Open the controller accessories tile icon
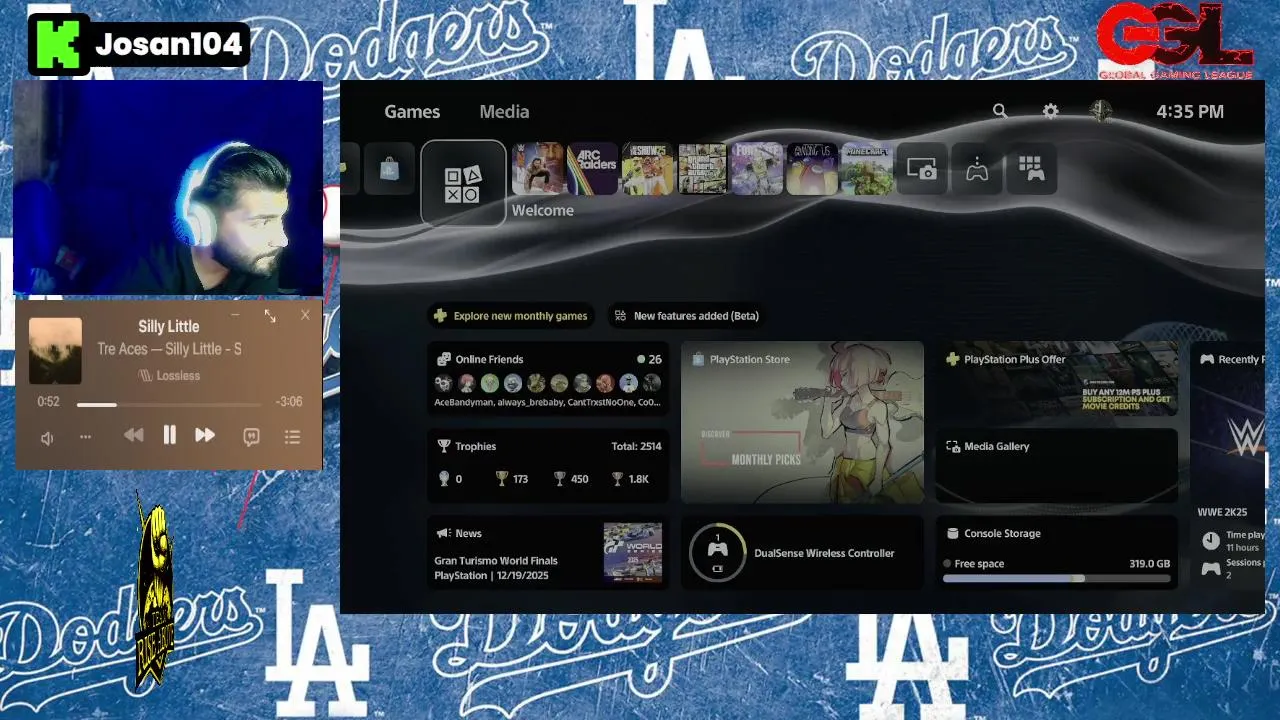The width and height of the screenshot is (1280, 720). click(977, 169)
